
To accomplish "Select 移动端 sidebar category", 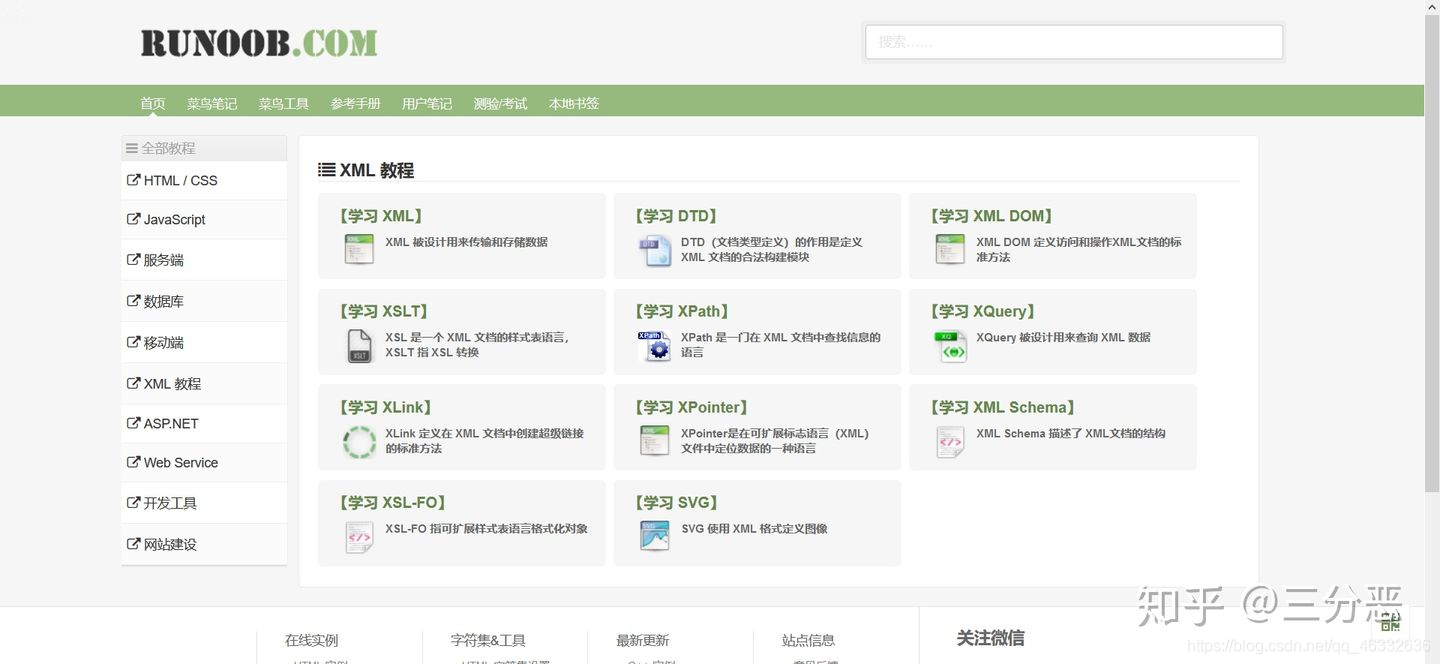I will point(204,342).
